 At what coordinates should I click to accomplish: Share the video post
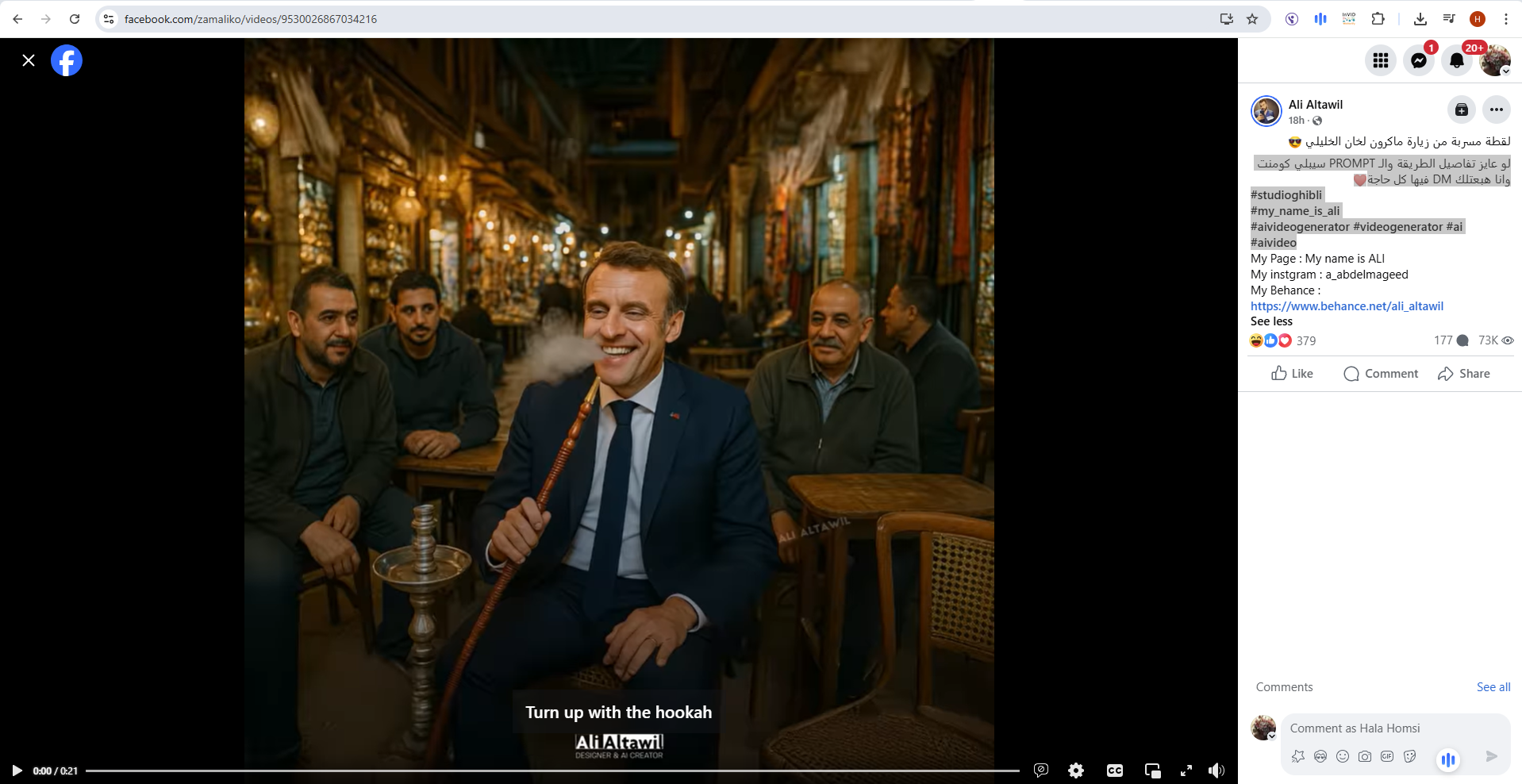[x=1464, y=374]
